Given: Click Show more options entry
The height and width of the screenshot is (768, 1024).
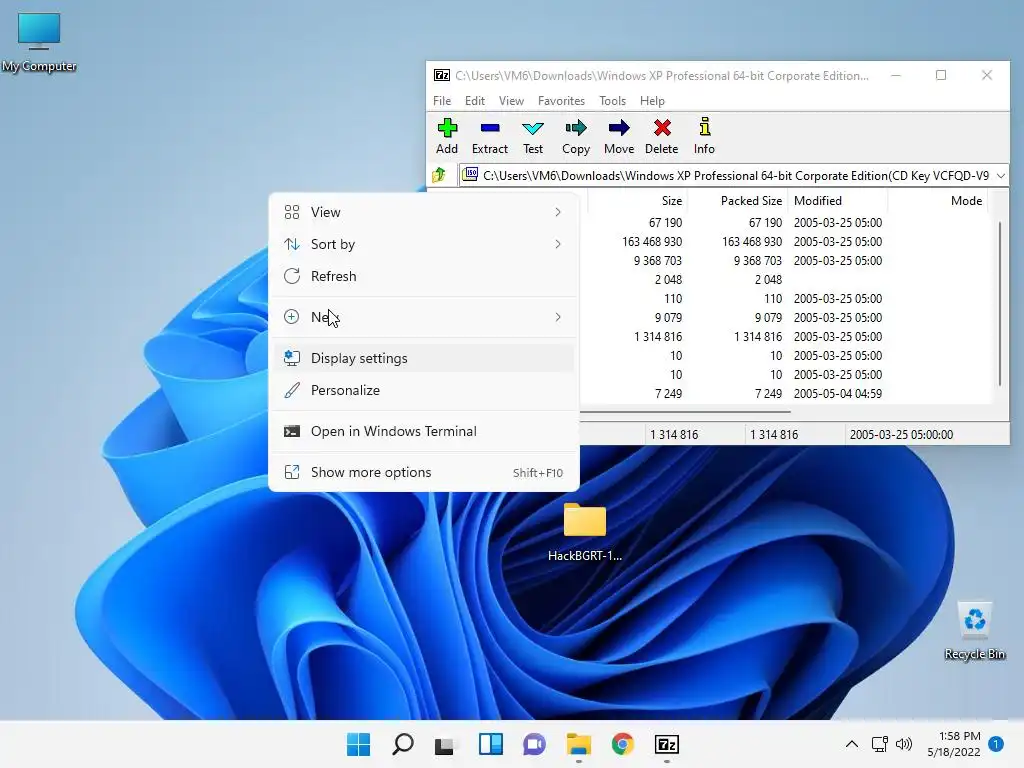Looking at the screenshot, I should pos(424,472).
